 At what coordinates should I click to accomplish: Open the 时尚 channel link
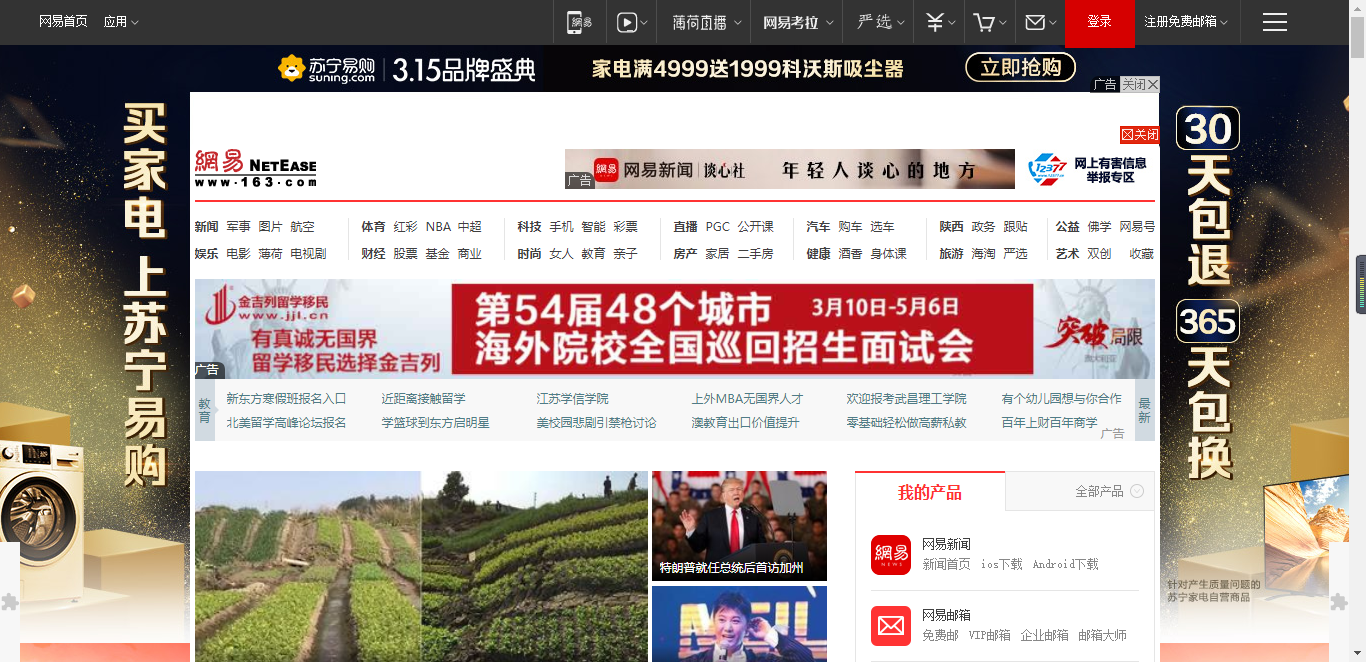529,254
